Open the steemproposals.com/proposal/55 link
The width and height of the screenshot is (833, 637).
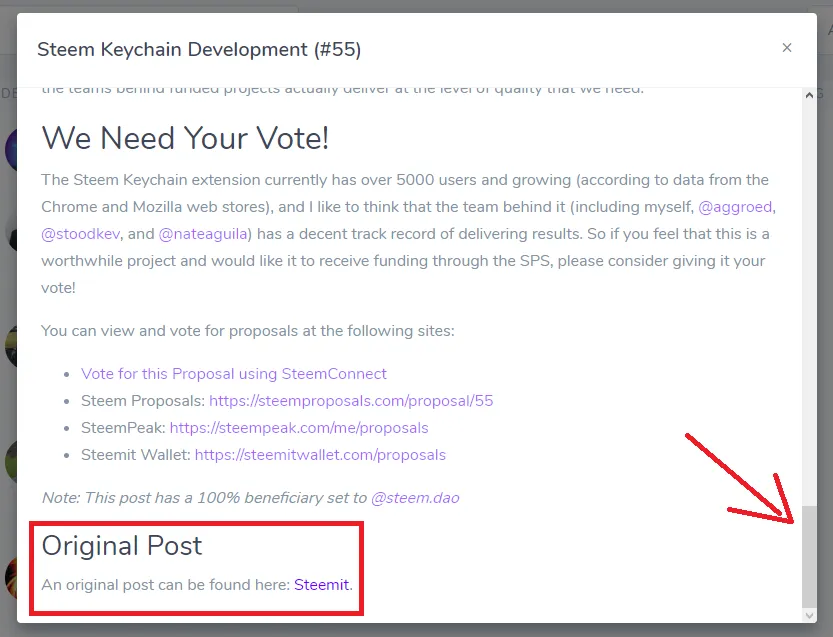[x=351, y=401]
